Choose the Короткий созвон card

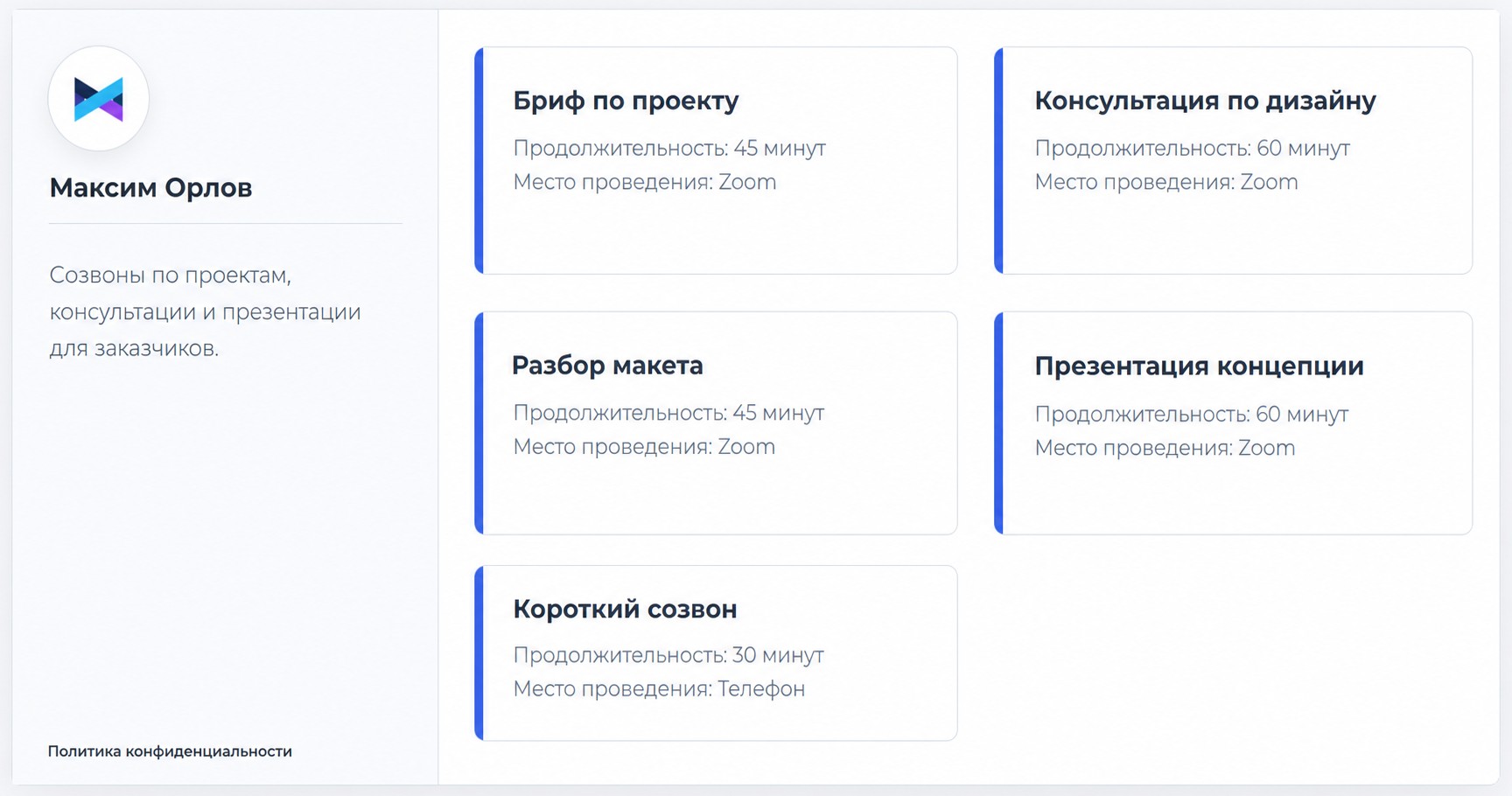716,653
